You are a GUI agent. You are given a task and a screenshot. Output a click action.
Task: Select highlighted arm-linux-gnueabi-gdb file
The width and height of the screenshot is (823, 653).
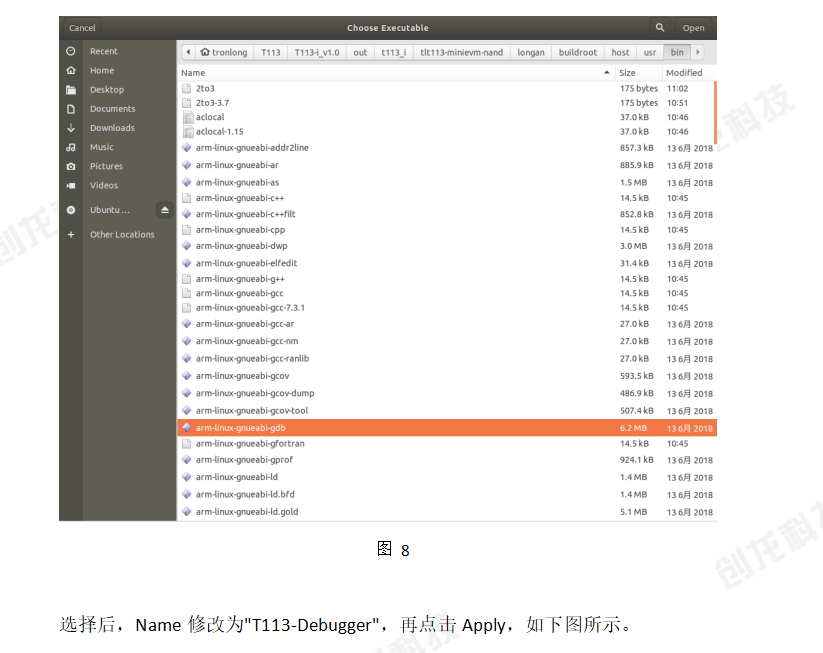click(447, 428)
